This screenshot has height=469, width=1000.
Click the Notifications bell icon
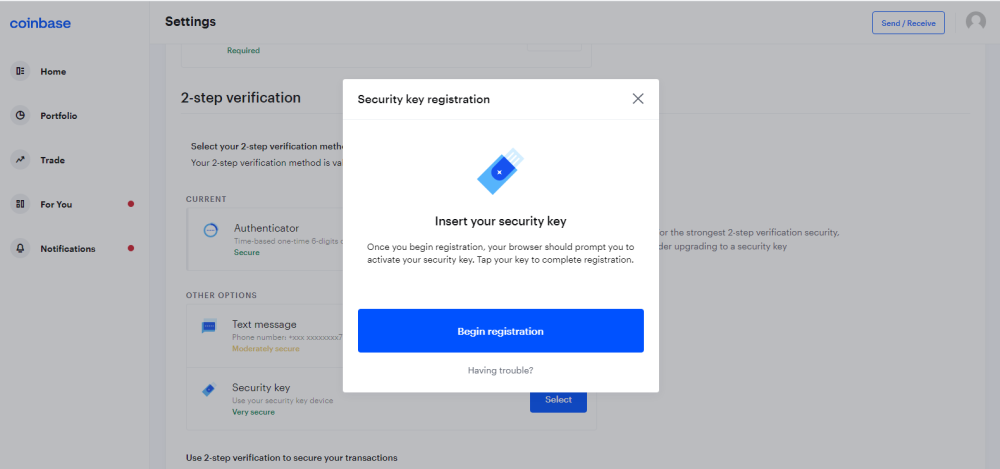pyautogui.click(x=20, y=248)
